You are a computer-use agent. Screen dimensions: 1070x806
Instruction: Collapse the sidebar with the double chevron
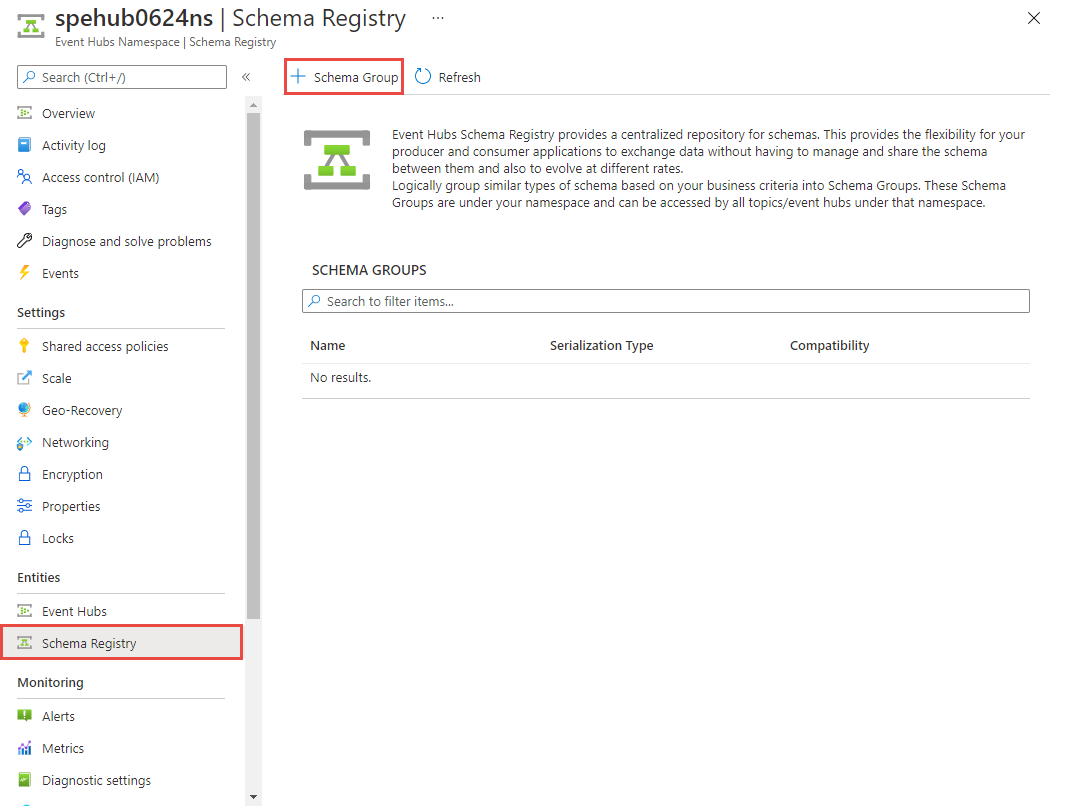(246, 77)
